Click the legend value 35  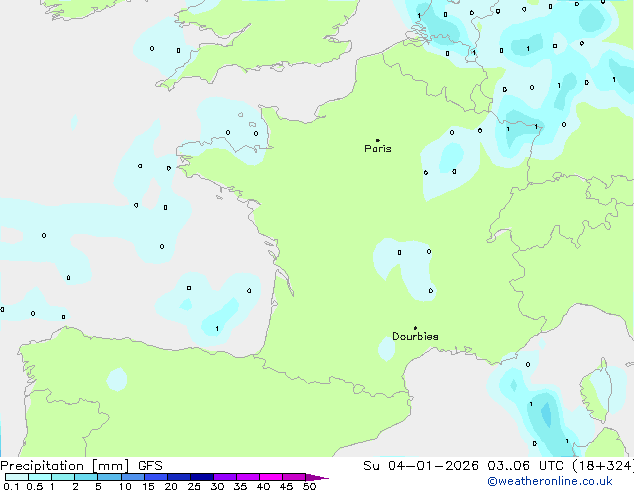point(240,486)
